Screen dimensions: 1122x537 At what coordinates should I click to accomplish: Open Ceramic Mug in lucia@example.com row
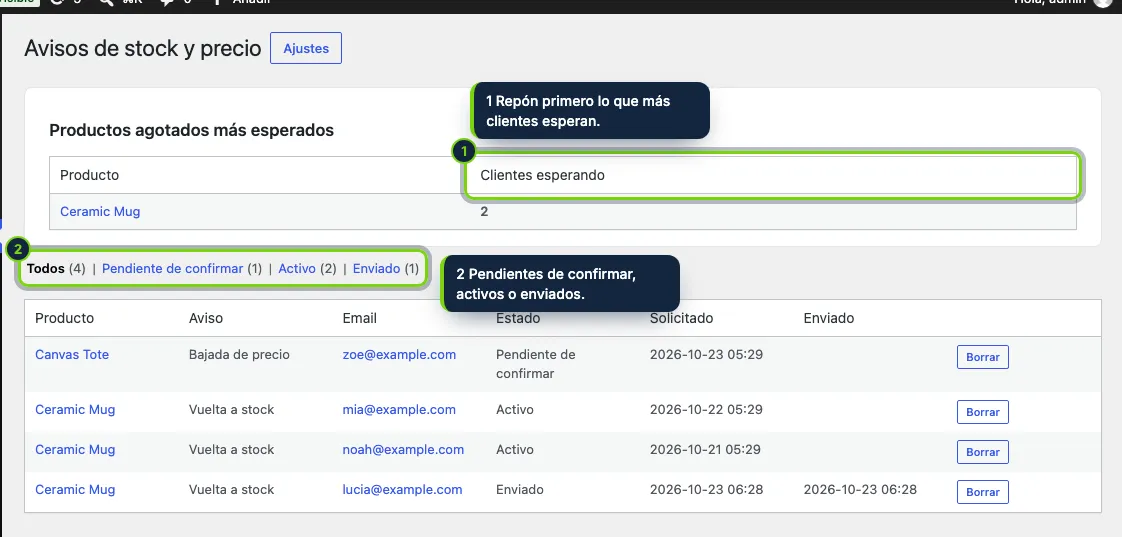tap(75, 490)
